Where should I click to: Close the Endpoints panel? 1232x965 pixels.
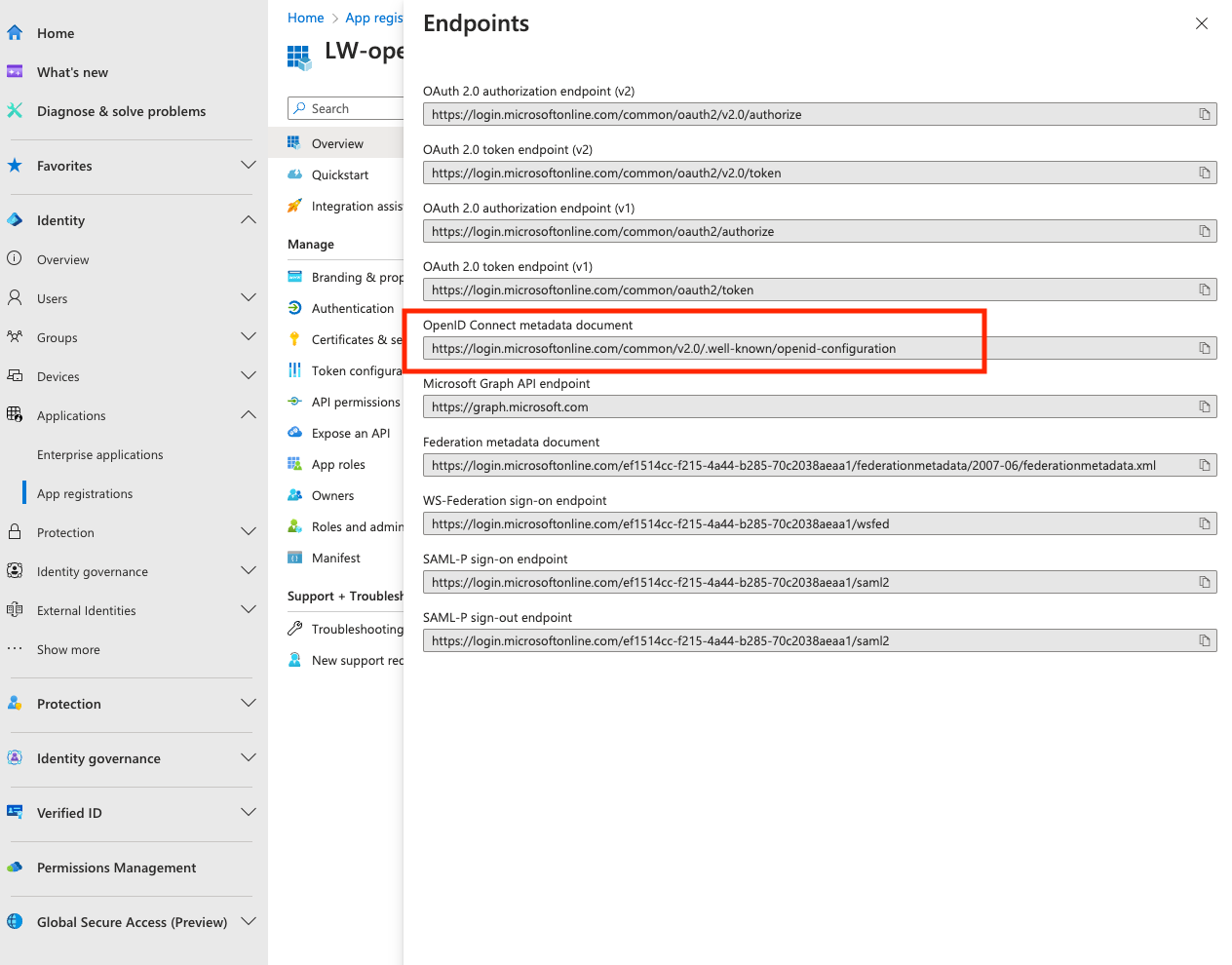pyautogui.click(x=1202, y=23)
